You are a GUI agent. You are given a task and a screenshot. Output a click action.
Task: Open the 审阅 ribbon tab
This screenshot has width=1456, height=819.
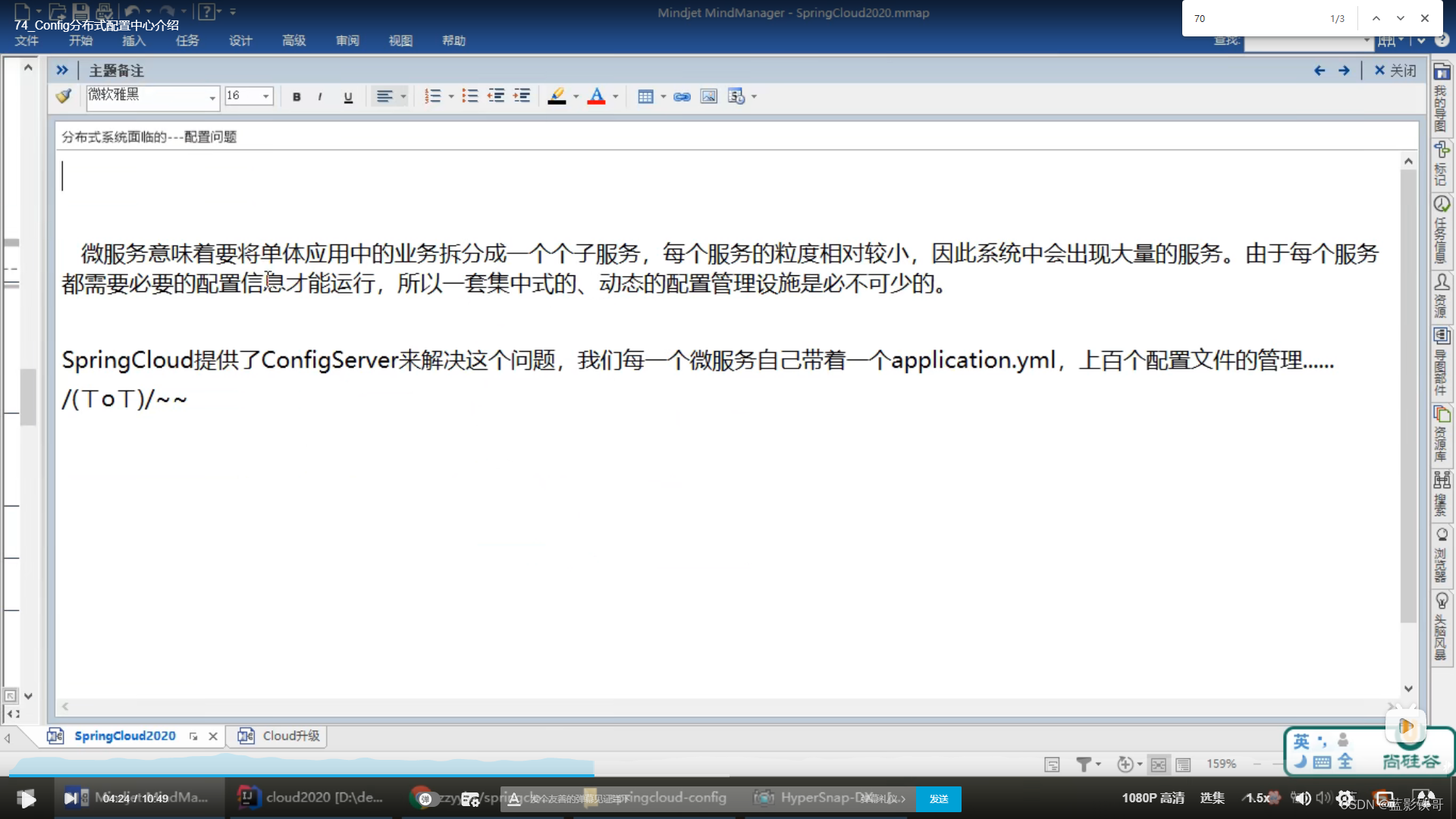(x=347, y=41)
